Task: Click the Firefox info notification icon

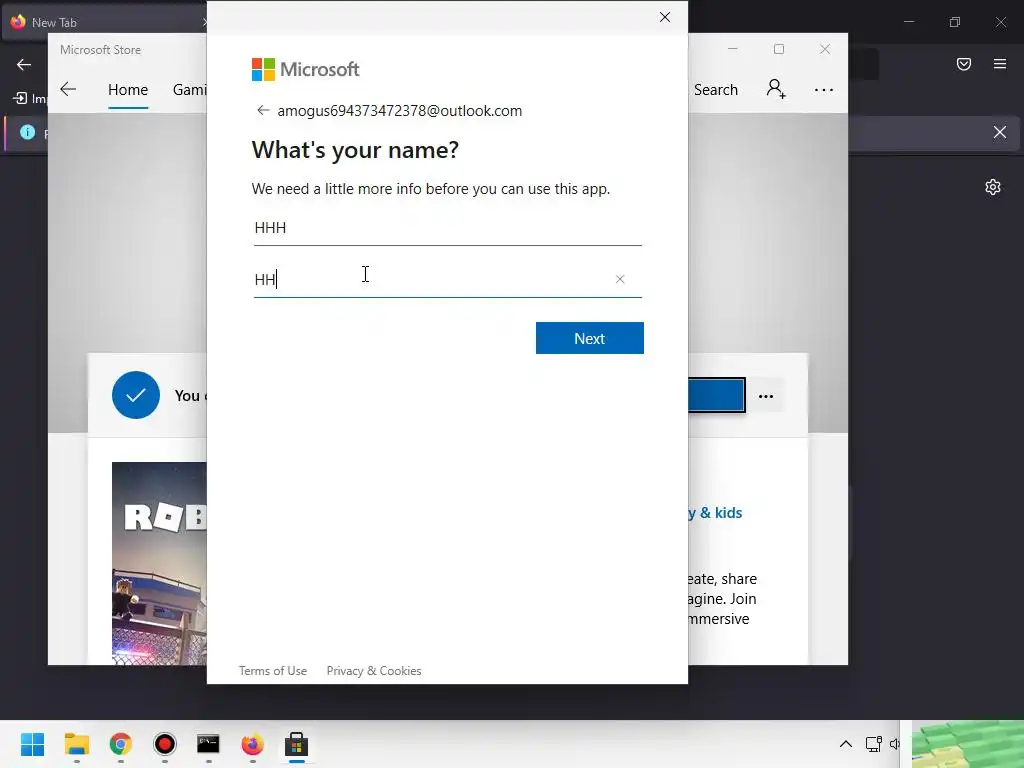Action: point(27,133)
